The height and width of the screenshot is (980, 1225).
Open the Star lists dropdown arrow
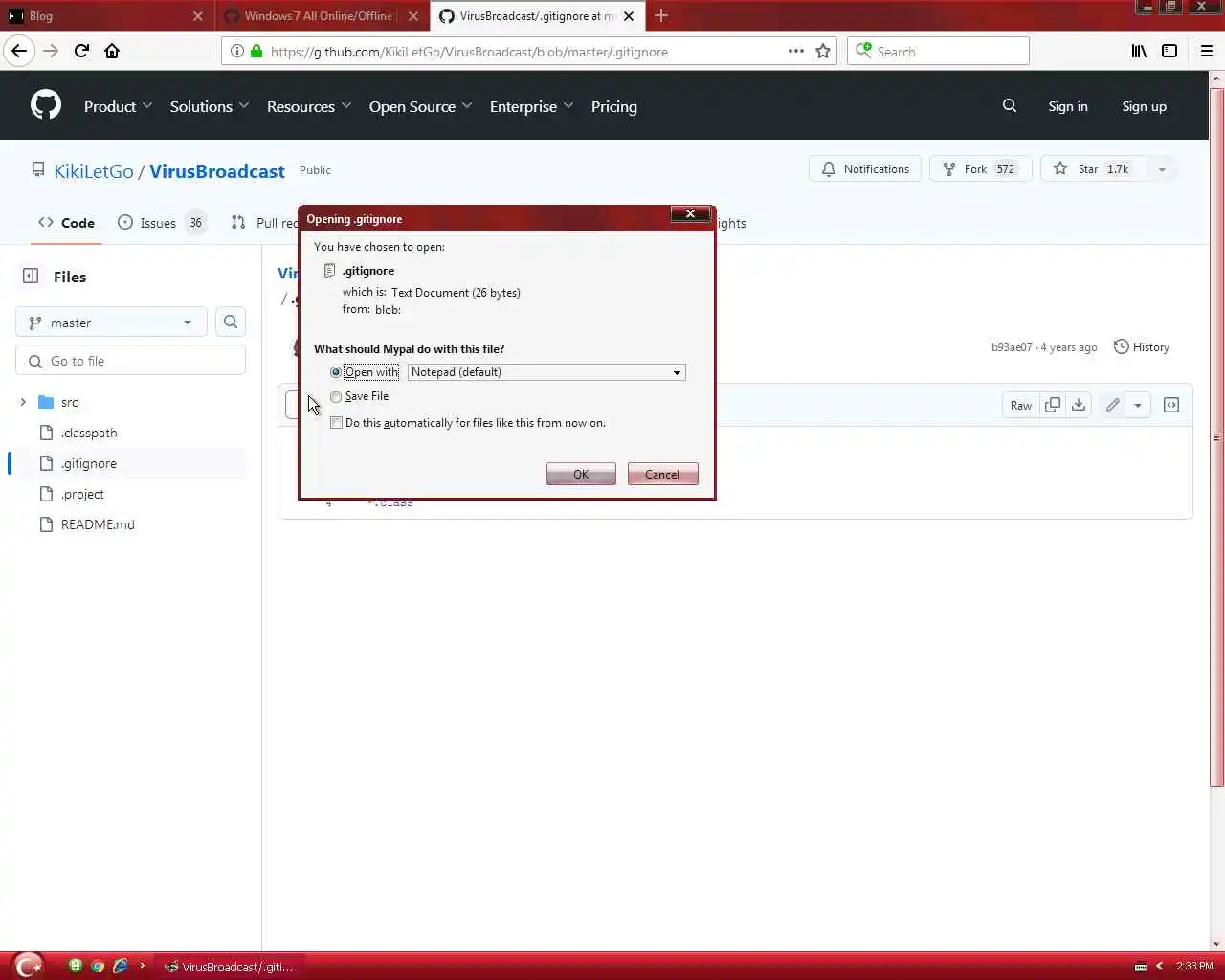click(x=1162, y=169)
